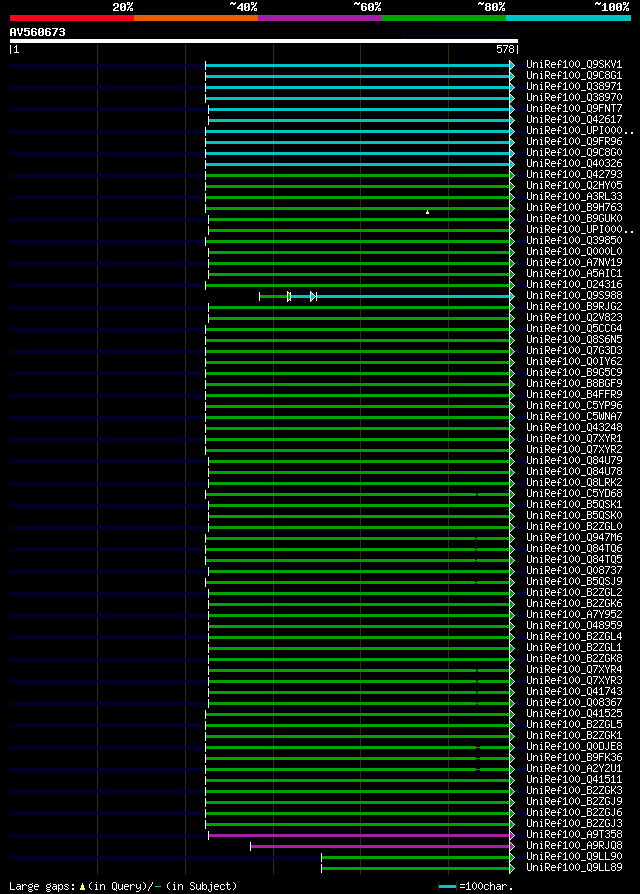The height and width of the screenshot is (894, 640).
Task: Select the UniRef100_B8BGF9 label
Action: click(574, 384)
